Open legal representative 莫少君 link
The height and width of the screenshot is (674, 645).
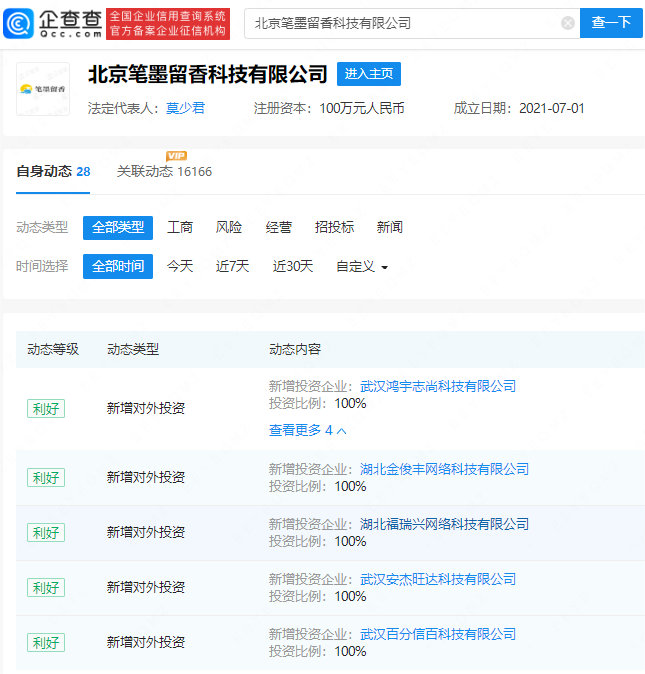(x=186, y=108)
